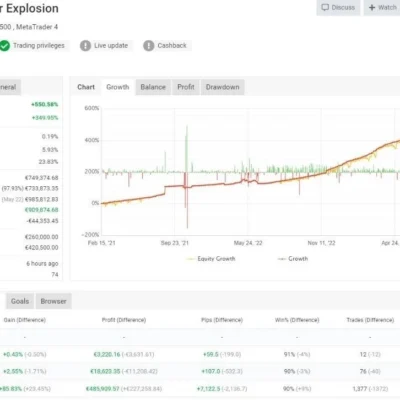The width and height of the screenshot is (400, 400).
Task: Click the Nov 11, '22 axis date
Action: pos(321,243)
